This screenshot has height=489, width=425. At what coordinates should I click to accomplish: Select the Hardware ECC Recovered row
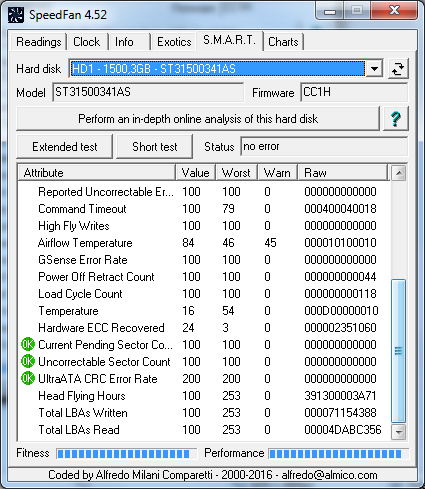coord(204,328)
